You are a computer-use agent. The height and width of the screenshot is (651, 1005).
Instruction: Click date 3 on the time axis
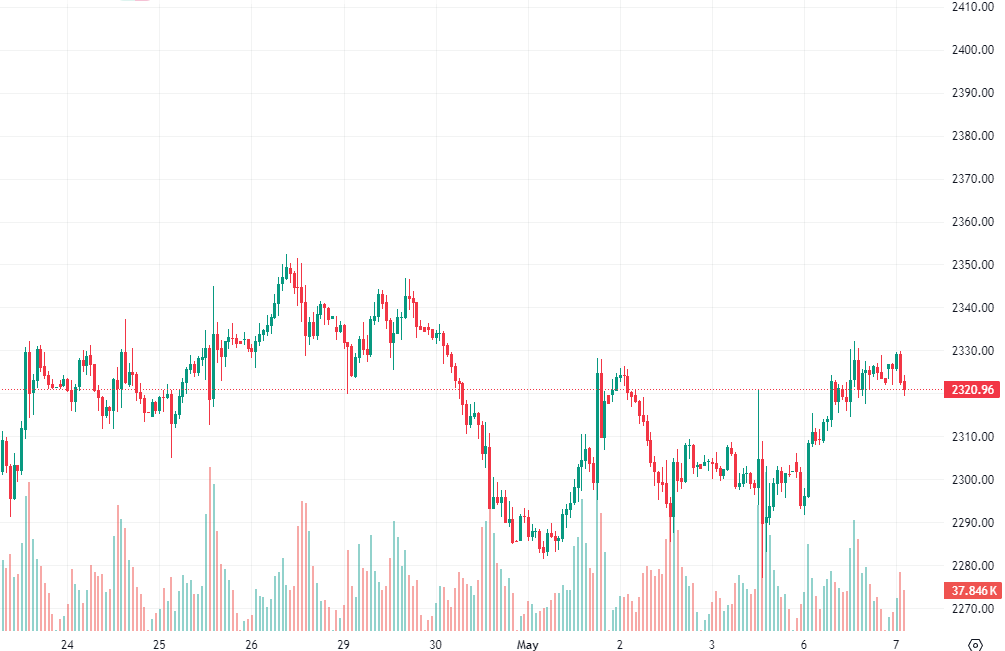(711, 643)
